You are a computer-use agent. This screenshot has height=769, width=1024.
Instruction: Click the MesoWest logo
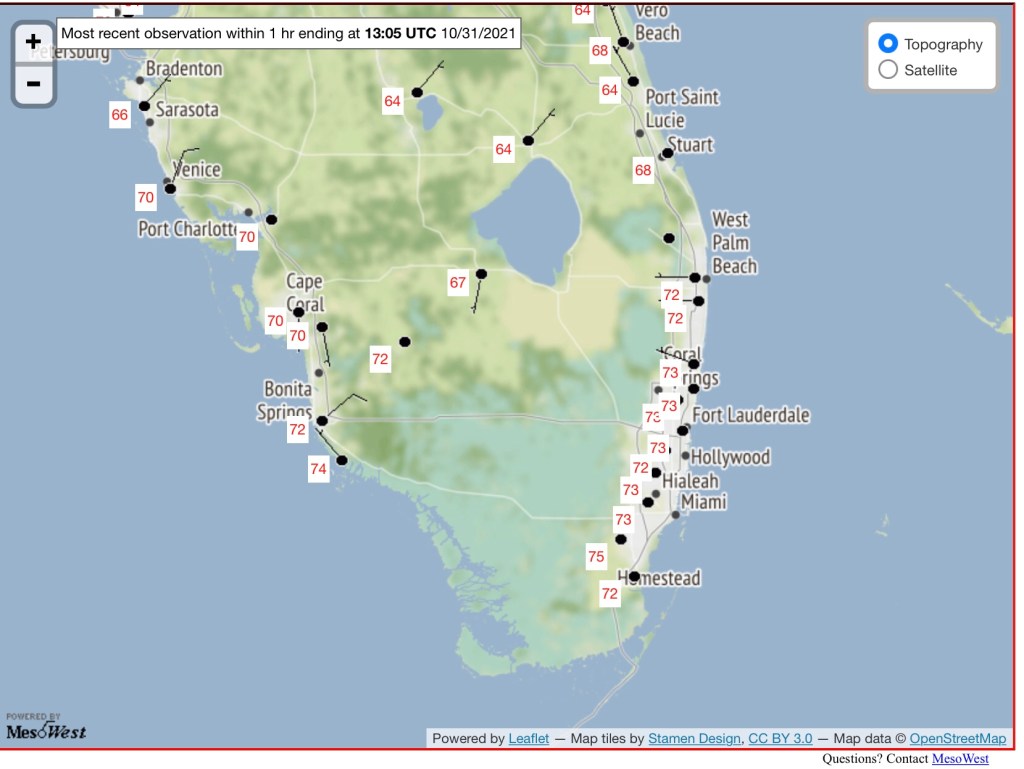click(x=45, y=728)
